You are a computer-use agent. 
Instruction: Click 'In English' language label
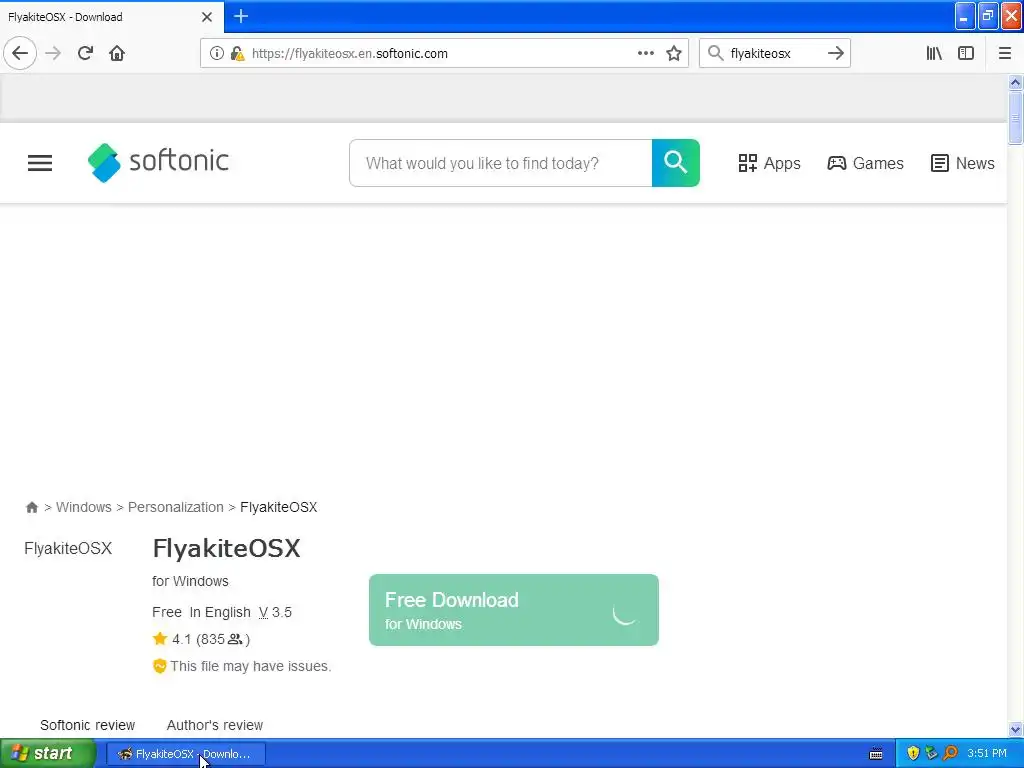(x=220, y=613)
